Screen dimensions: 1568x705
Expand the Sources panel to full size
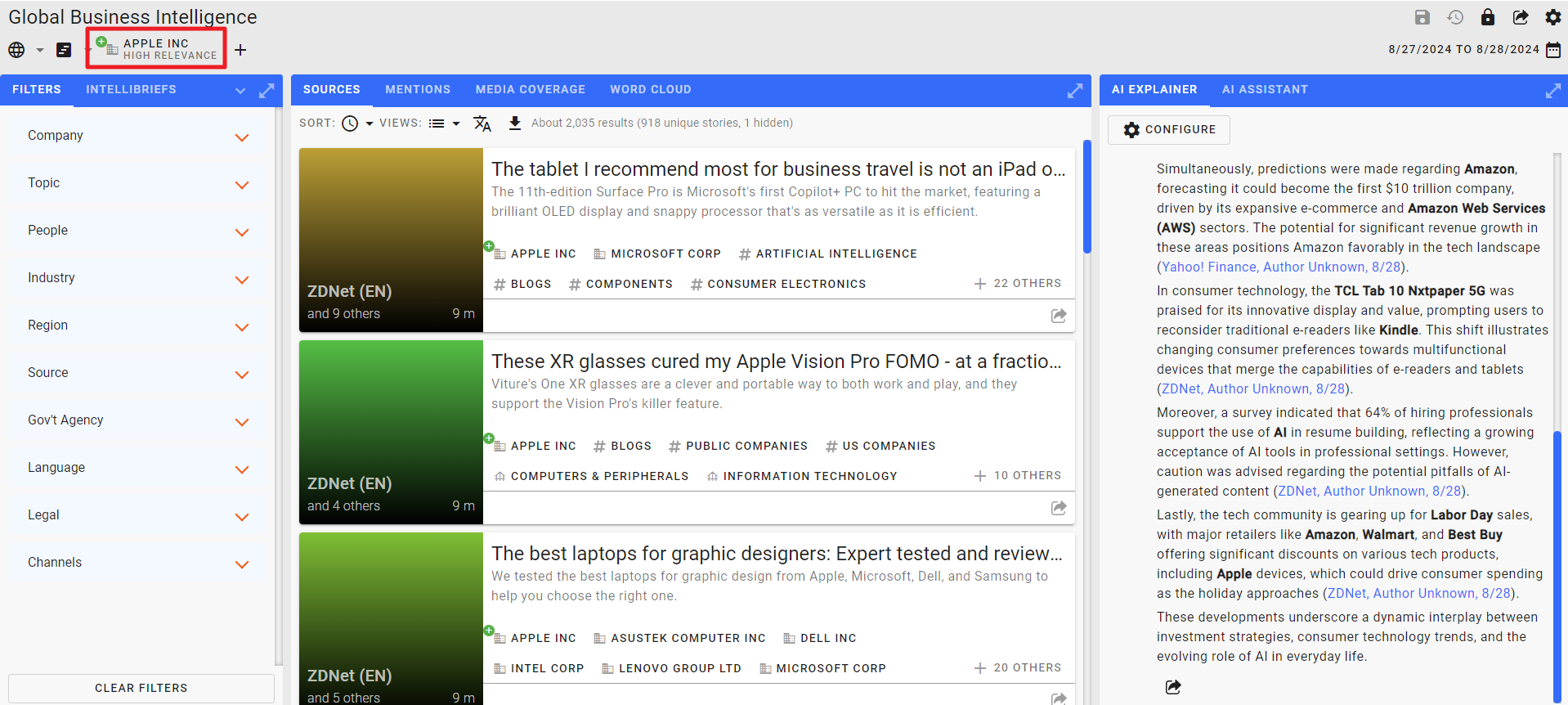1075,91
